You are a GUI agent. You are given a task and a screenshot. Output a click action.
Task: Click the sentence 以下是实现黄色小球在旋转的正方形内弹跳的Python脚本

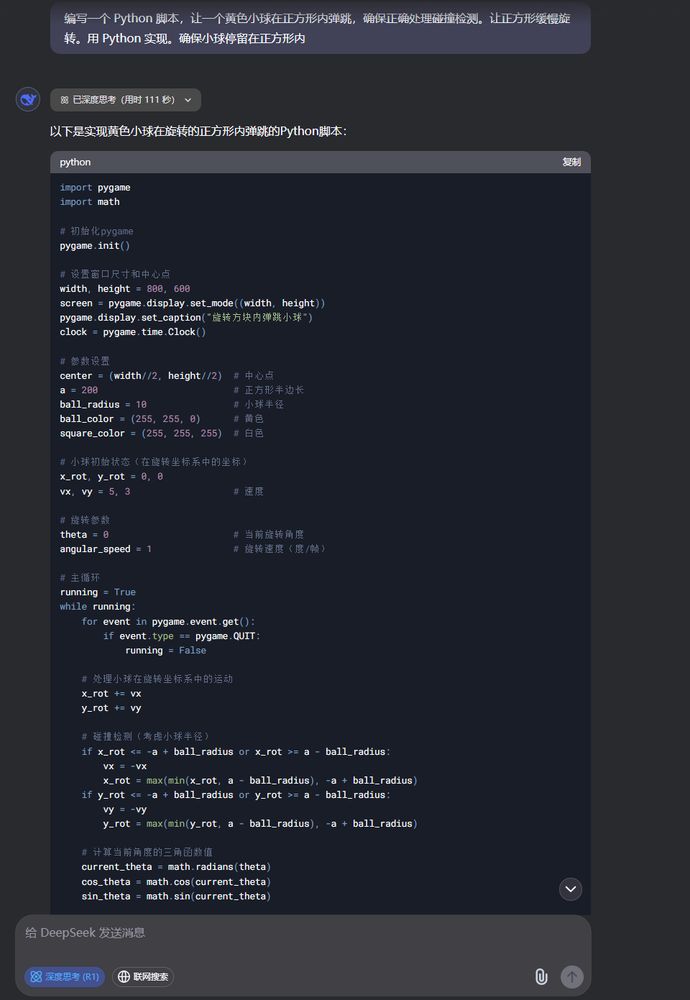(x=196, y=131)
